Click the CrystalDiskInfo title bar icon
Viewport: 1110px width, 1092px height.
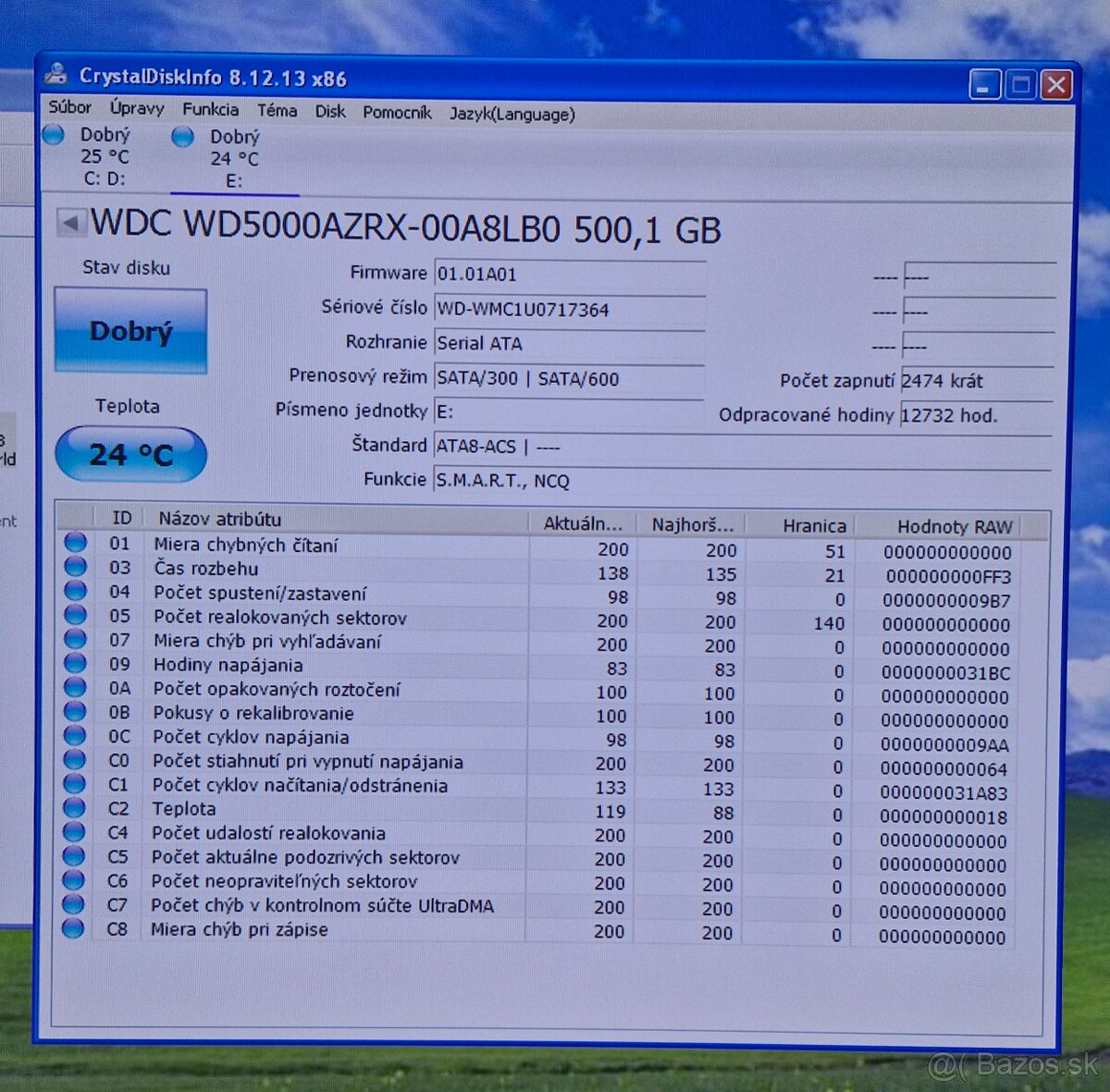pos(56,74)
